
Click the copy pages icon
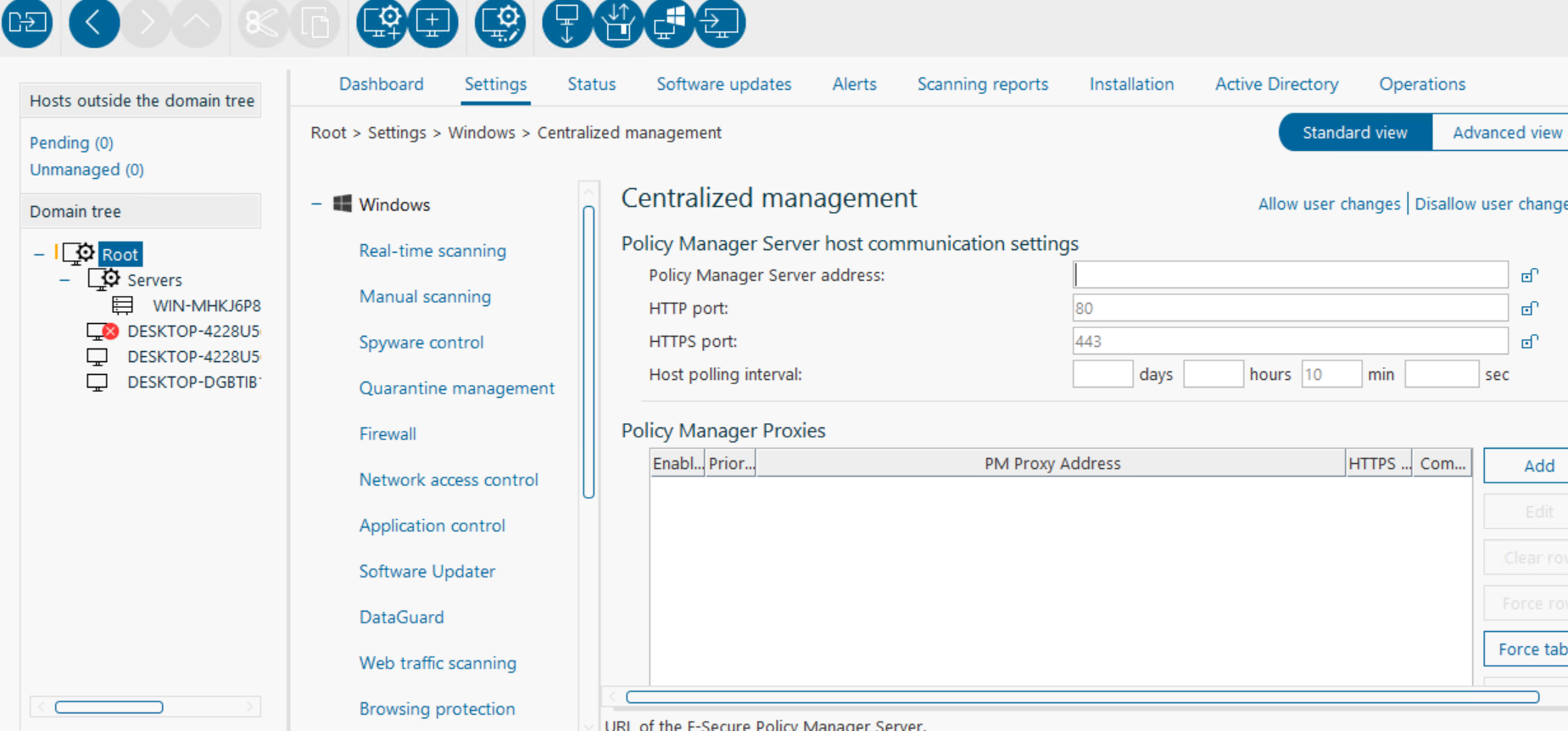[x=315, y=22]
